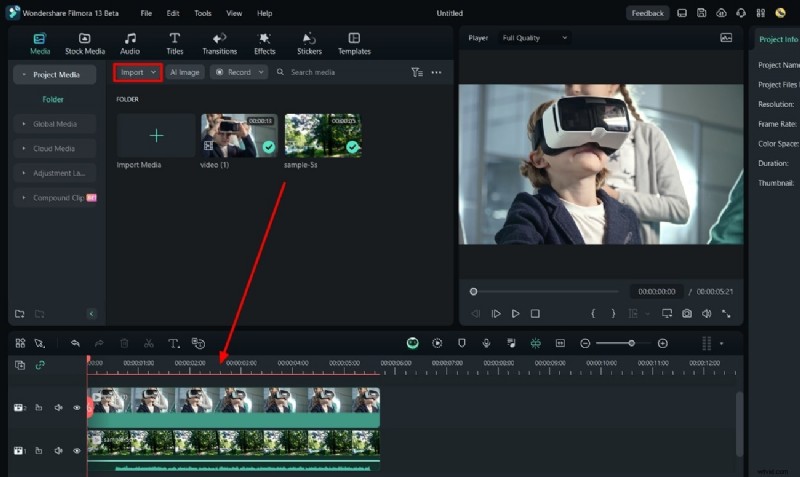Move the player progress slider handle
Image resolution: width=800 pixels, height=477 pixels.
[473, 292]
